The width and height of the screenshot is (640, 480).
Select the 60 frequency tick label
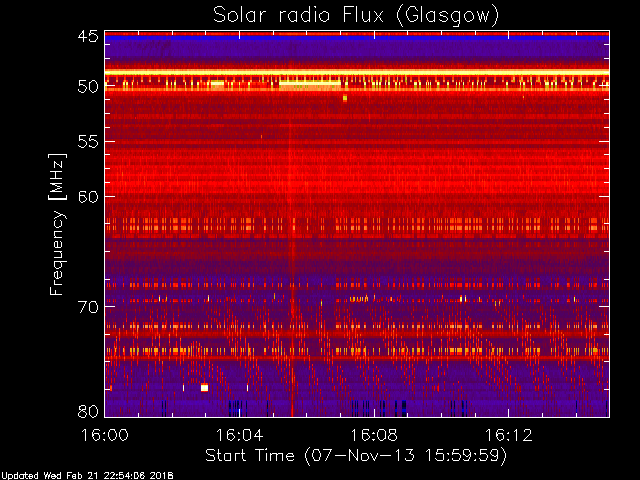pyautogui.click(x=88, y=197)
